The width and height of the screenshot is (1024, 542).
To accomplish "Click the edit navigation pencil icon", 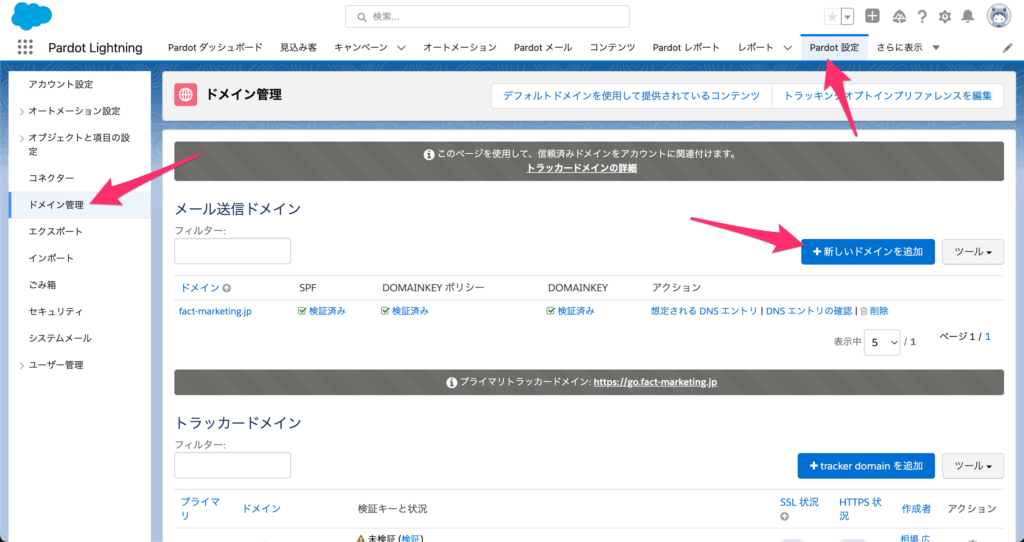I will (x=1008, y=48).
